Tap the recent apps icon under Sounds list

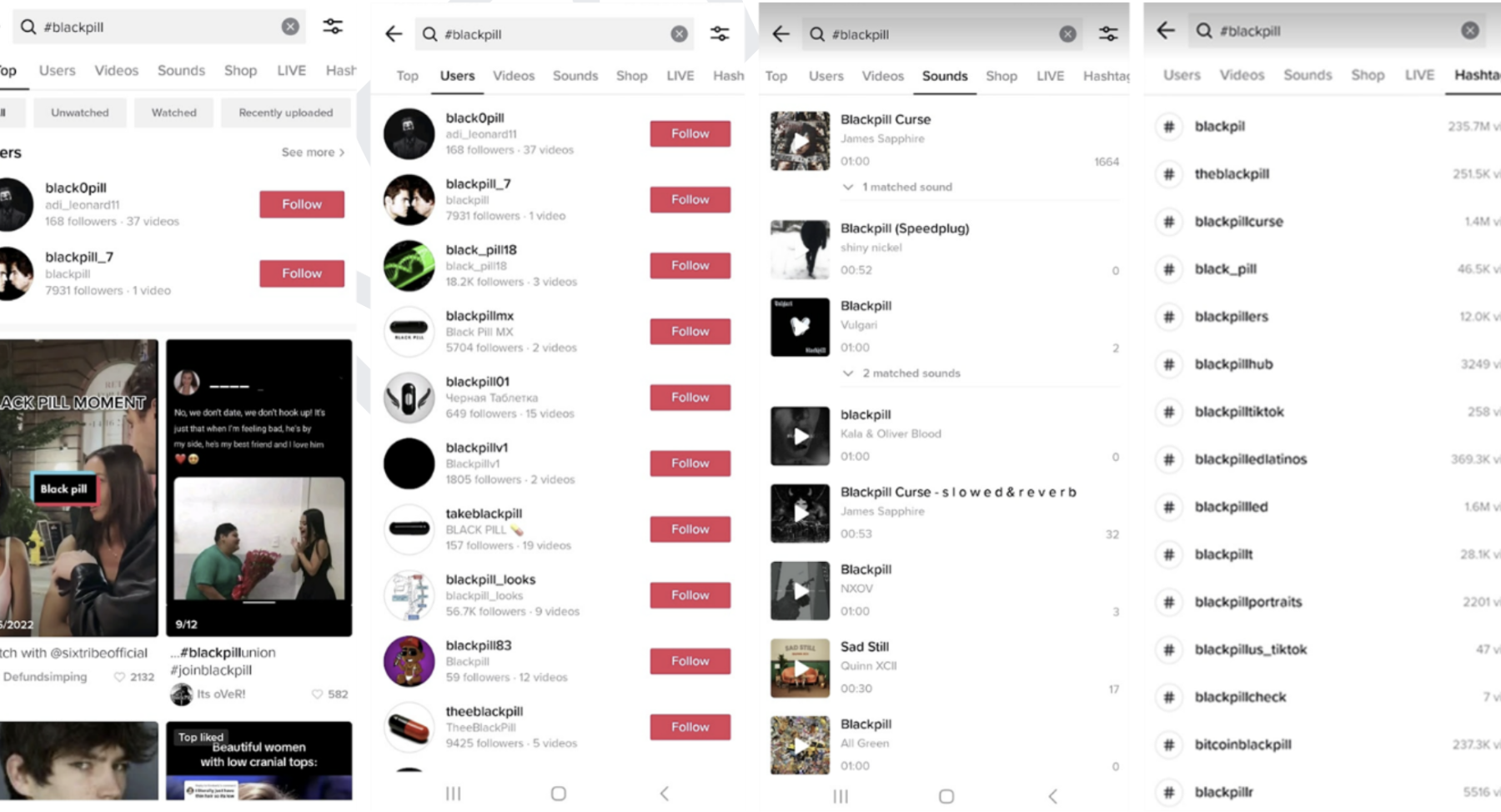point(840,796)
